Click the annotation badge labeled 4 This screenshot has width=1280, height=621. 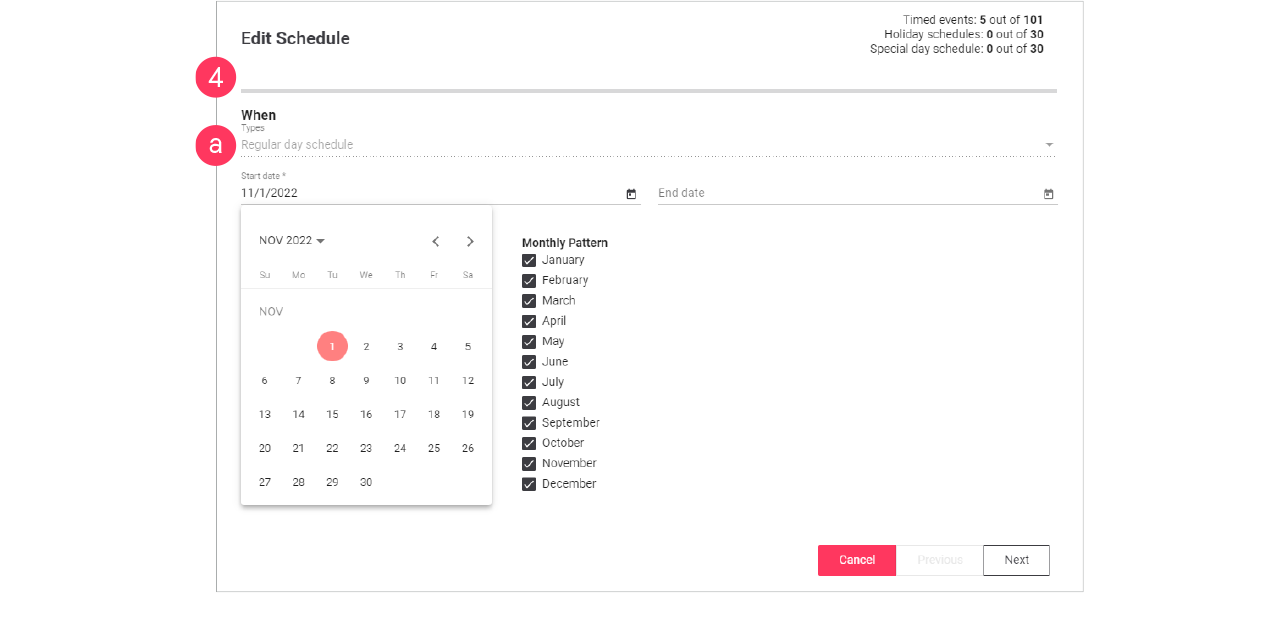[x=215, y=76]
